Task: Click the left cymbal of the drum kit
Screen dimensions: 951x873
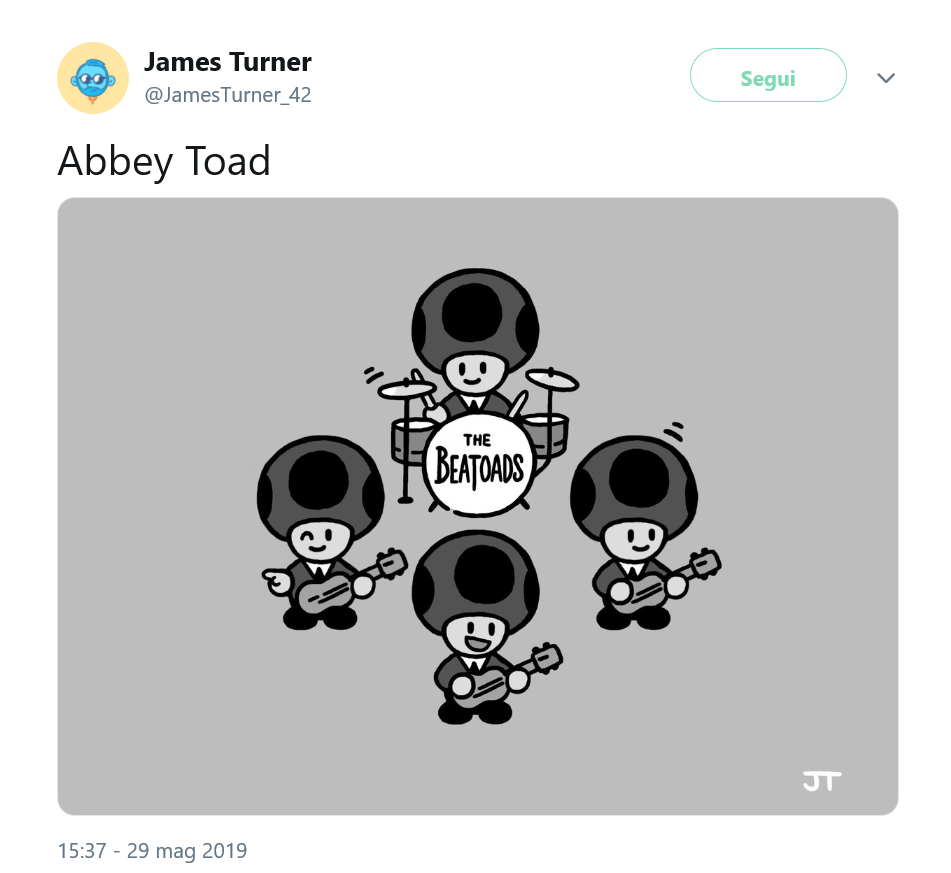Action: click(x=406, y=389)
